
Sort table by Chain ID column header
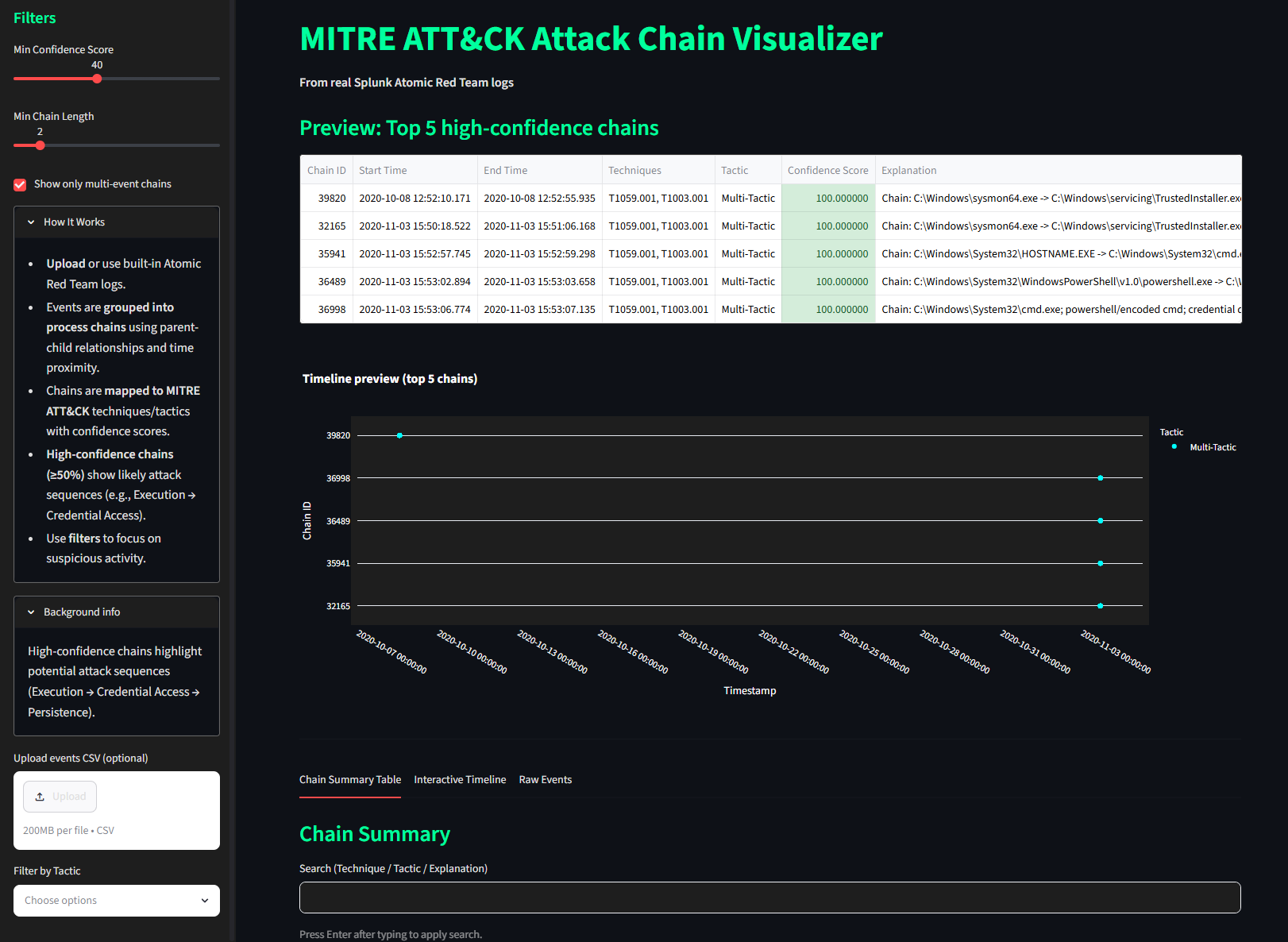(326, 170)
